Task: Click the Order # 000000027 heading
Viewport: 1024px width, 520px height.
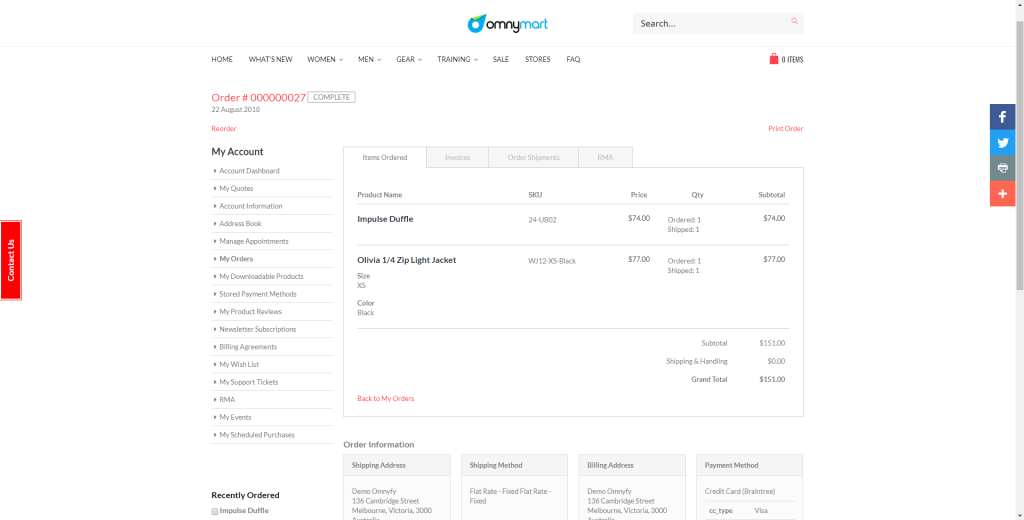Action: (x=259, y=98)
